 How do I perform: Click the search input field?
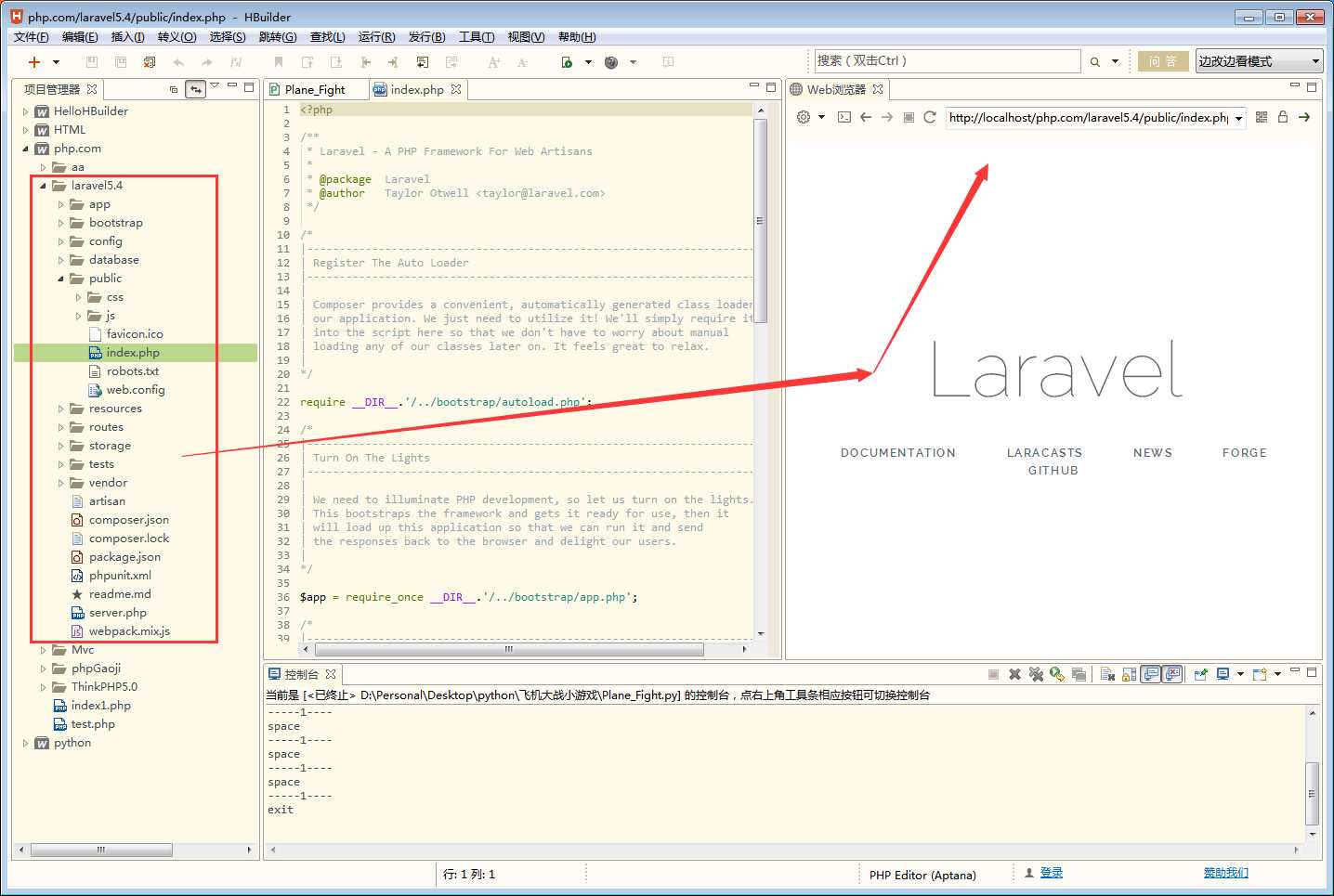coord(948,61)
